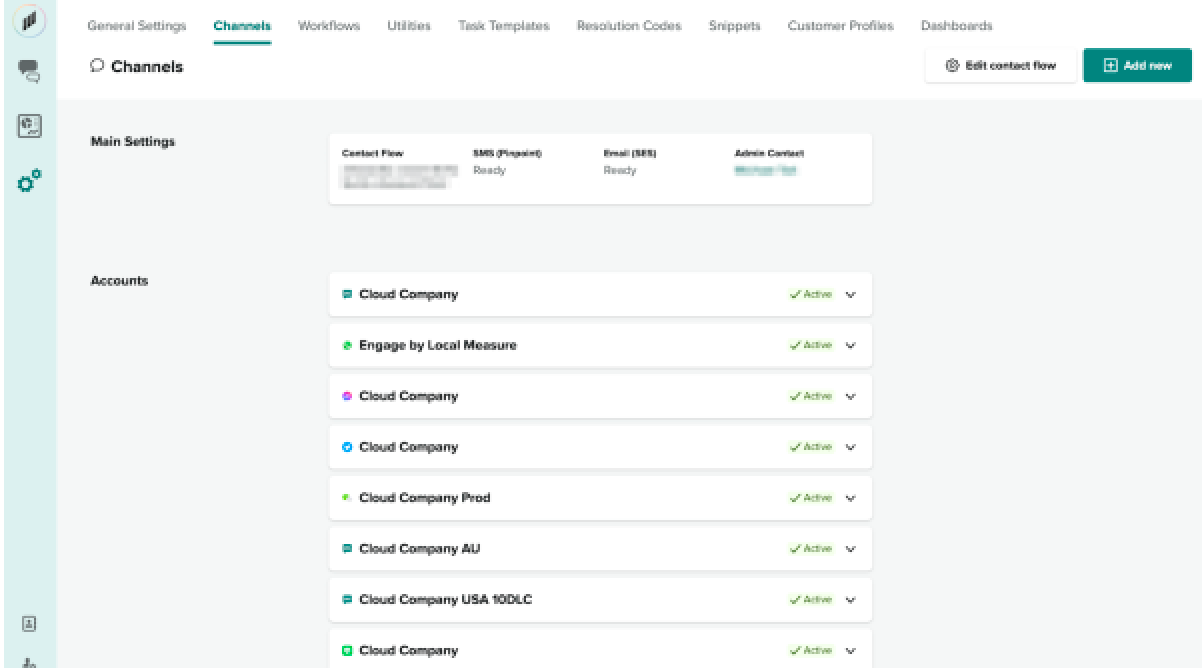Switch to the Workflows tab
This screenshot has width=1202, height=668.
328,26
